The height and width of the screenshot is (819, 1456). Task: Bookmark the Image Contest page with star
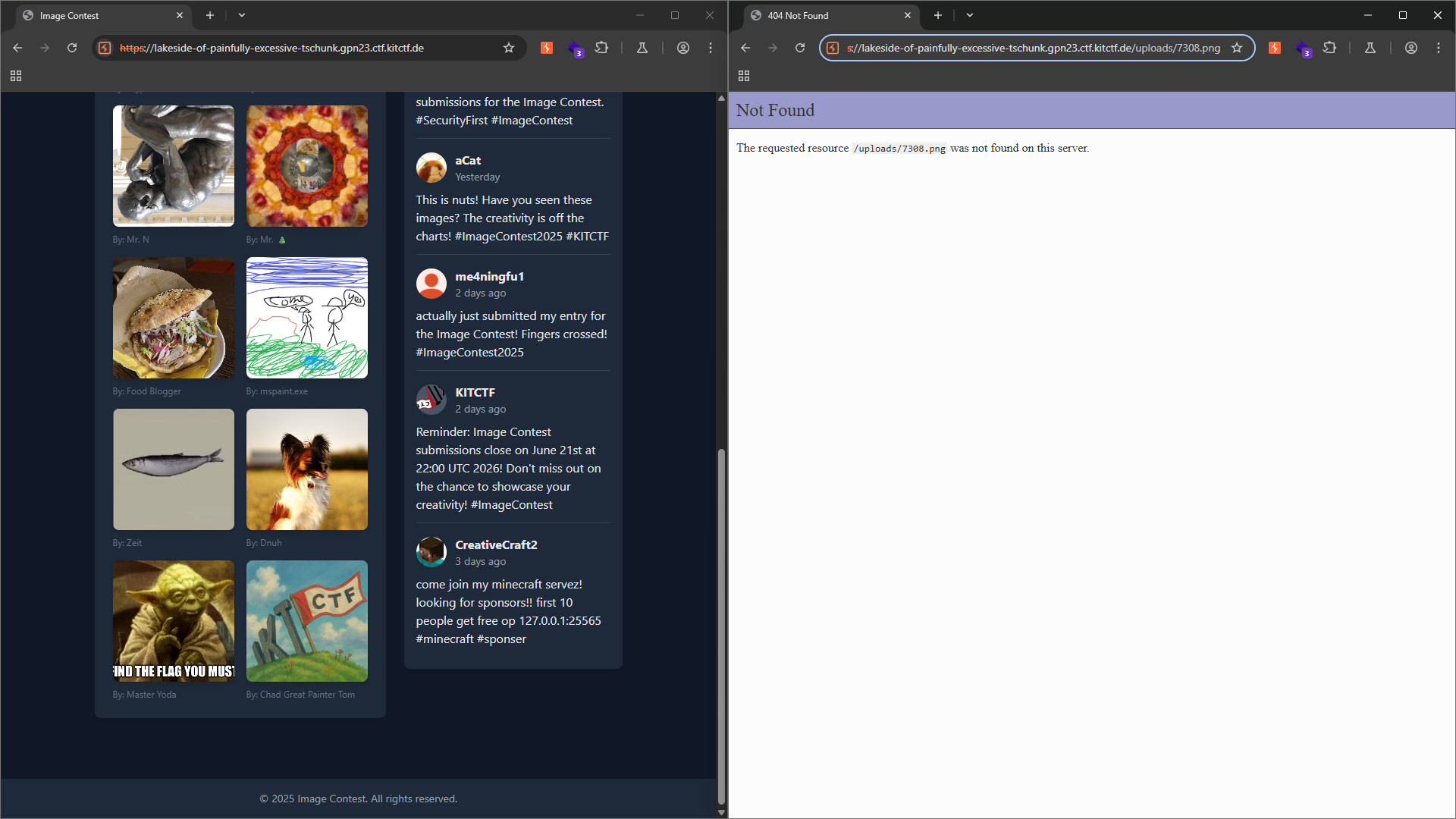[x=509, y=48]
